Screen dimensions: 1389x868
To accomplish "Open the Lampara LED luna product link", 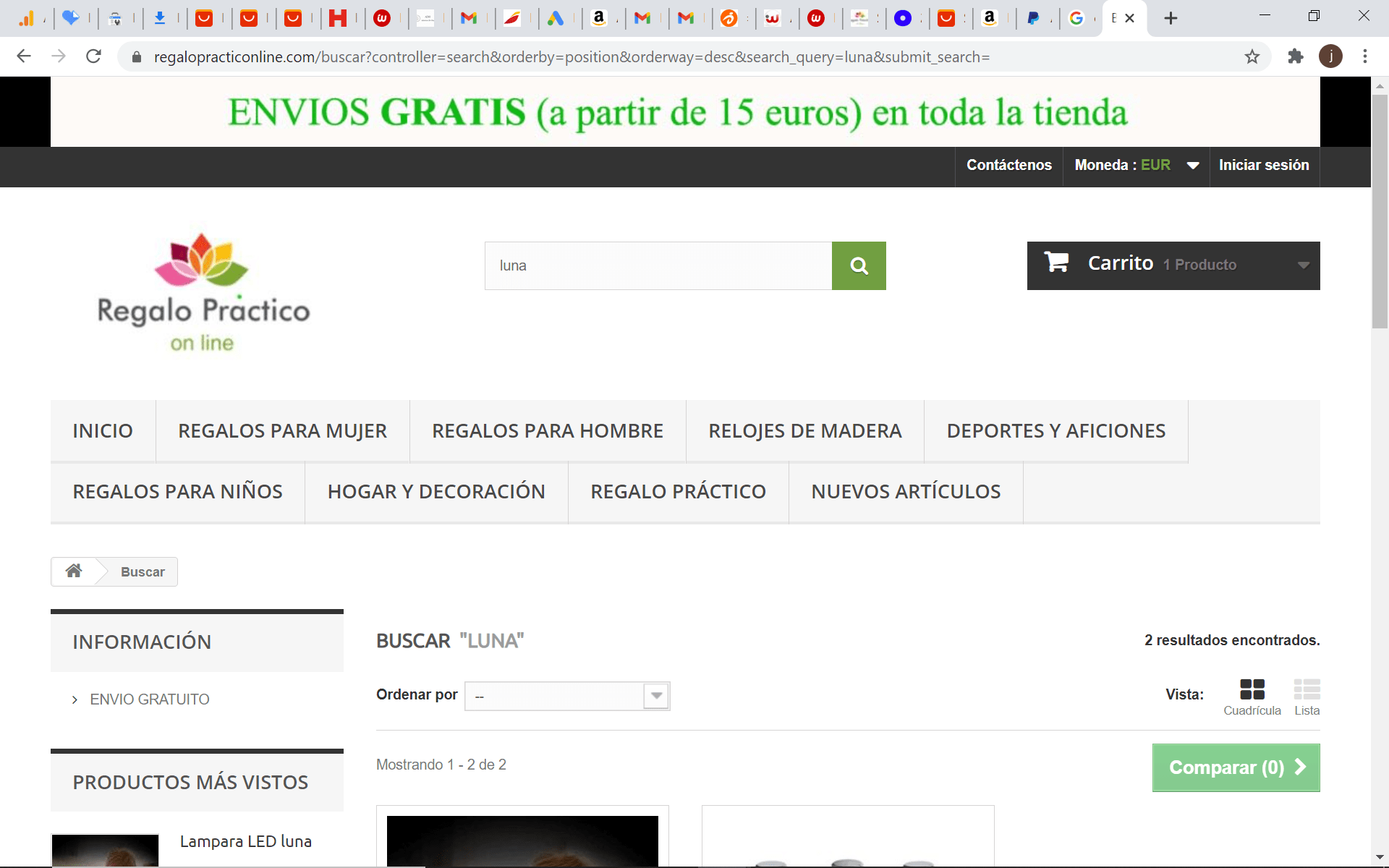I will (x=246, y=841).
